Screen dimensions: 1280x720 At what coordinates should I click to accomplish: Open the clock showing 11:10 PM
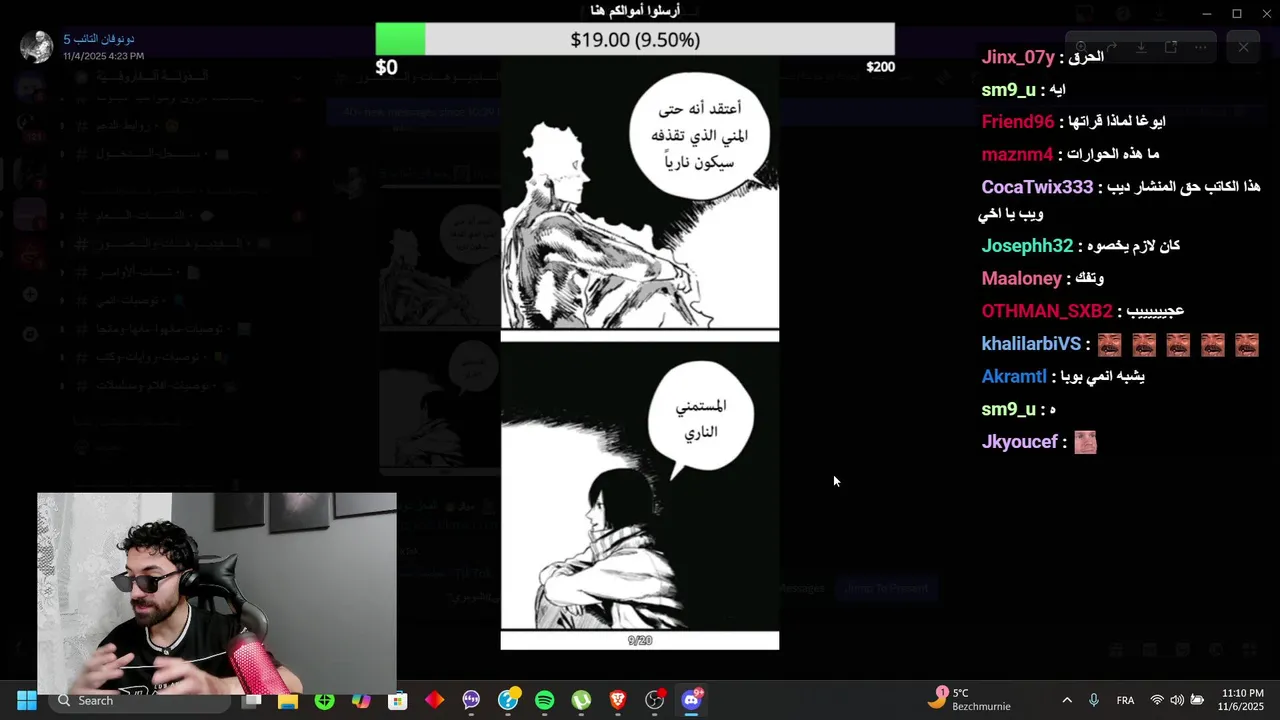(1242, 699)
